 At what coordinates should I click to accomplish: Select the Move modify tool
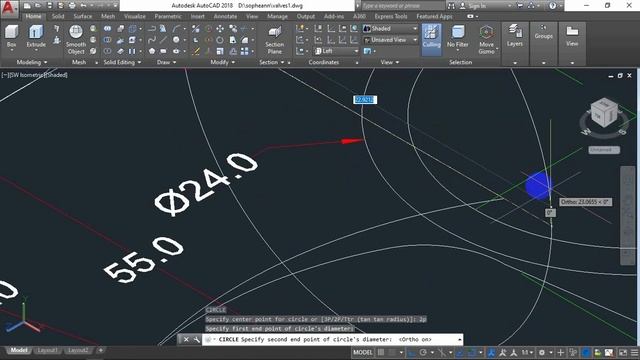click(x=220, y=29)
